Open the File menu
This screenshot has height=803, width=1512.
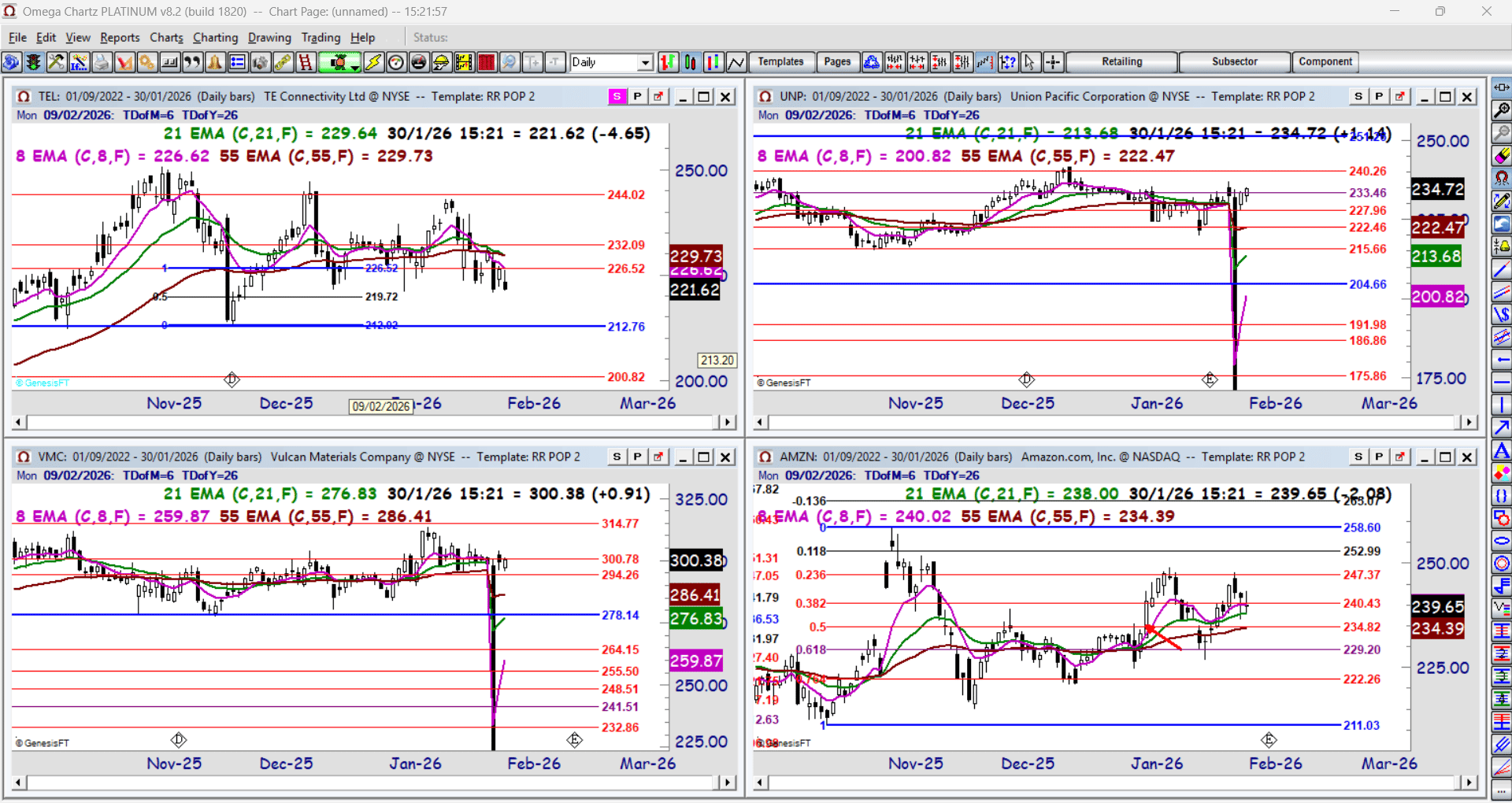click(x=17, y=37)
